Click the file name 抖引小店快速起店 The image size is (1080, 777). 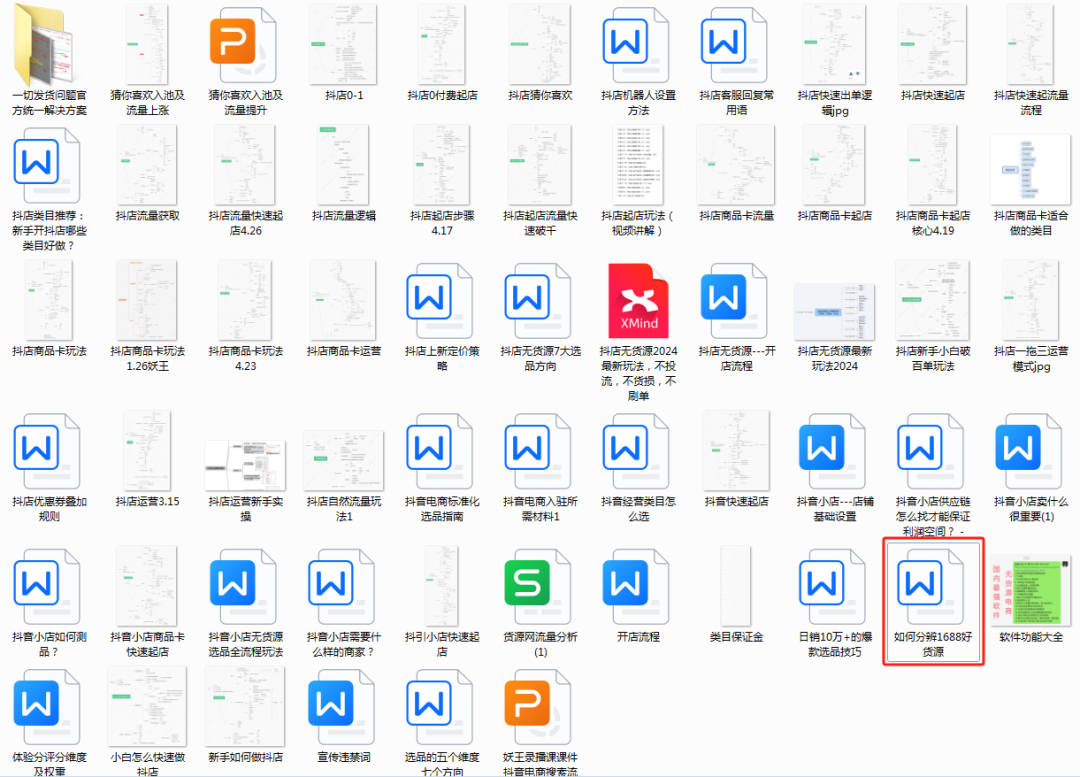(442, 645)
